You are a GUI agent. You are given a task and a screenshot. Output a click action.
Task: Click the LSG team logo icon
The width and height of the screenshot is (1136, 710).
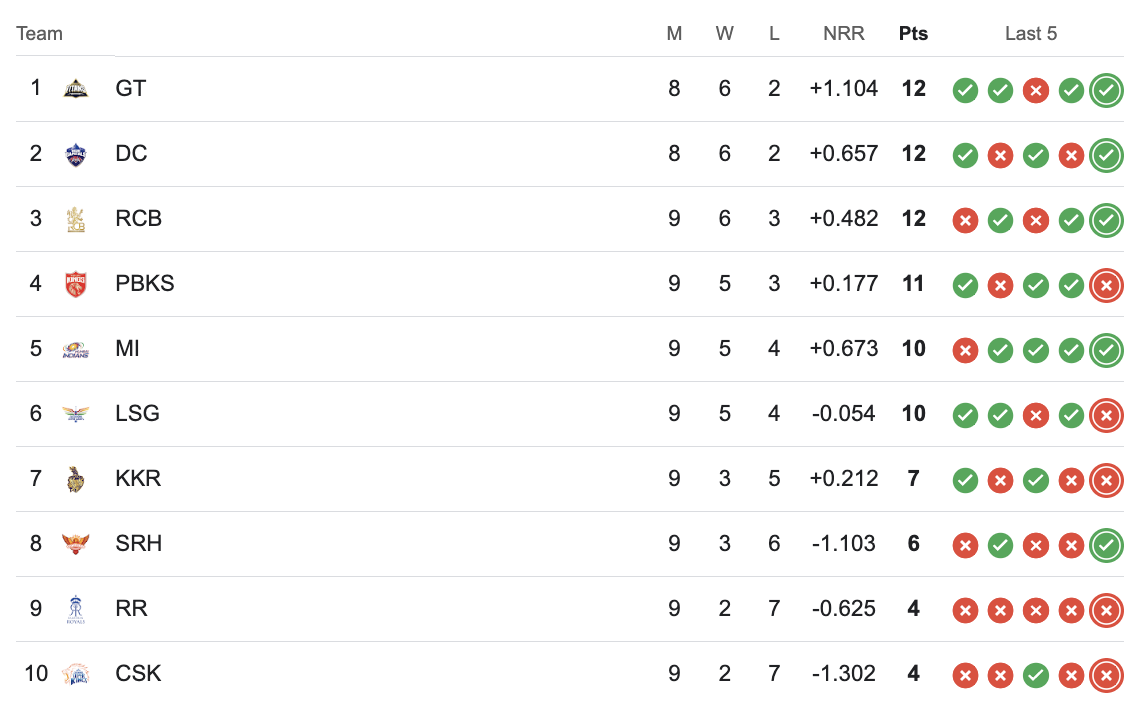(76, 414)
